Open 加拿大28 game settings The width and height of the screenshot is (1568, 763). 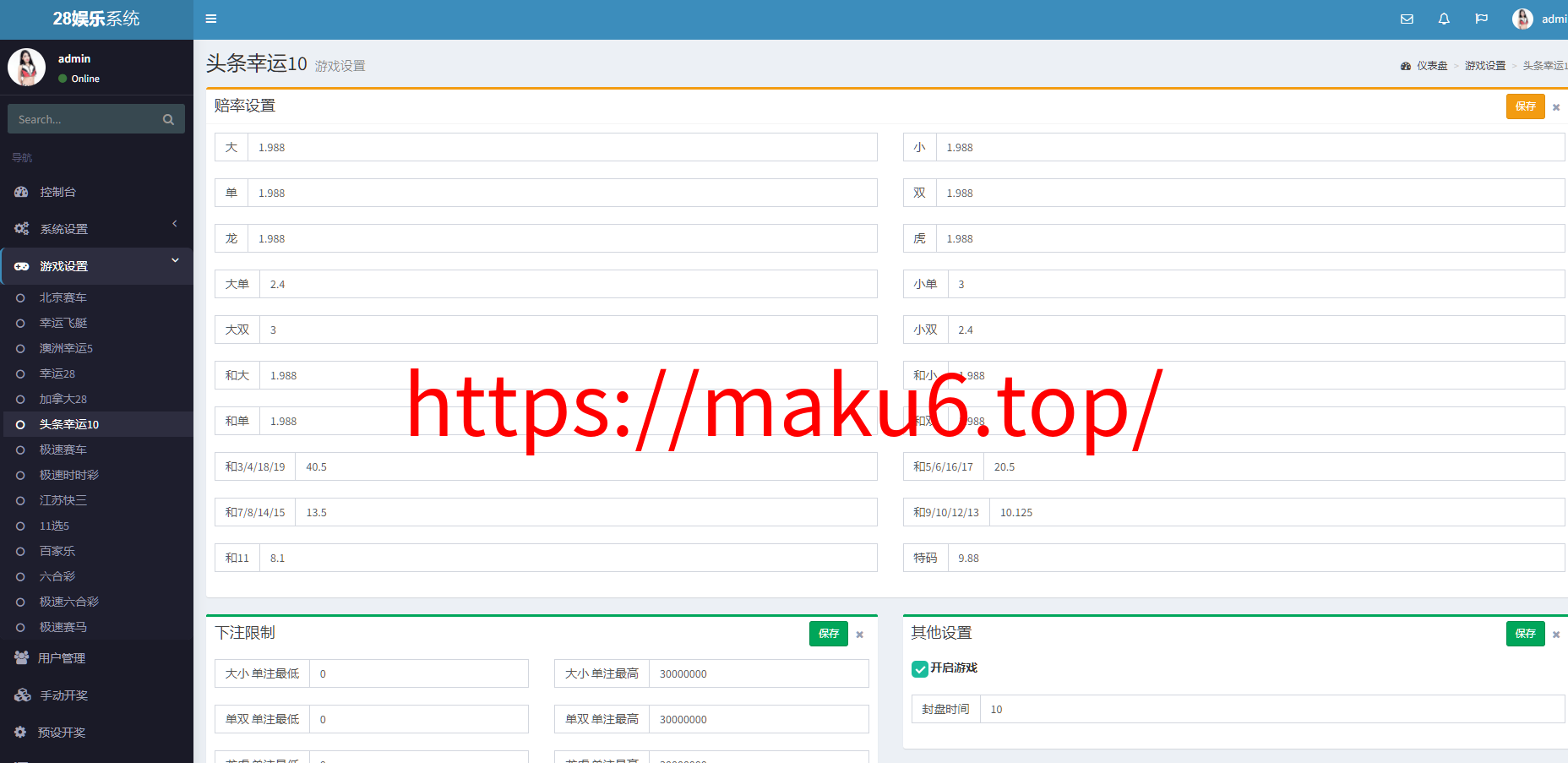(63, 399)
